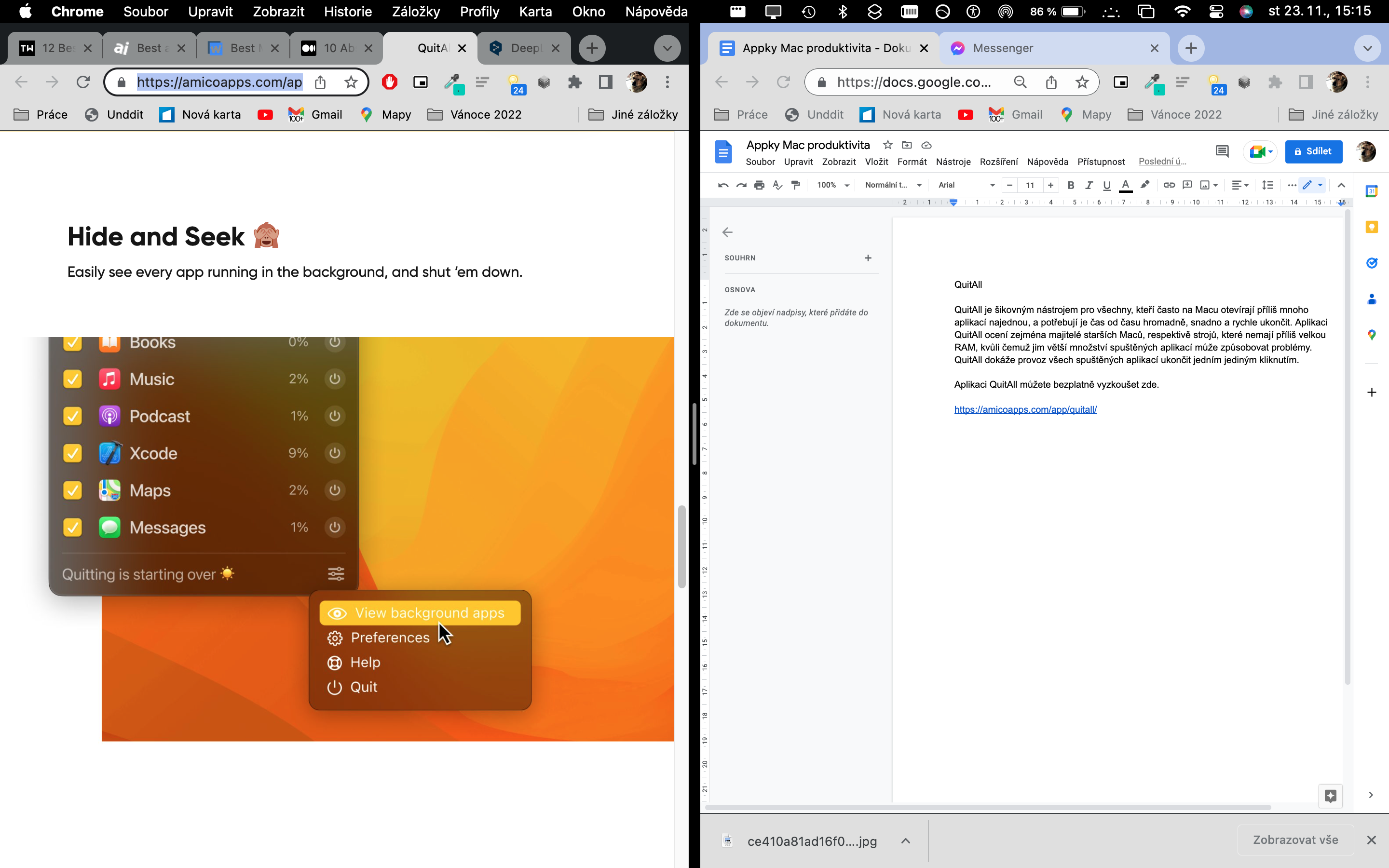Image resolution: width=1389 pixels, height=868 pixels.
Task: Expand the downloaded jpg file options chevron
Action: click(x=905, y=841)
